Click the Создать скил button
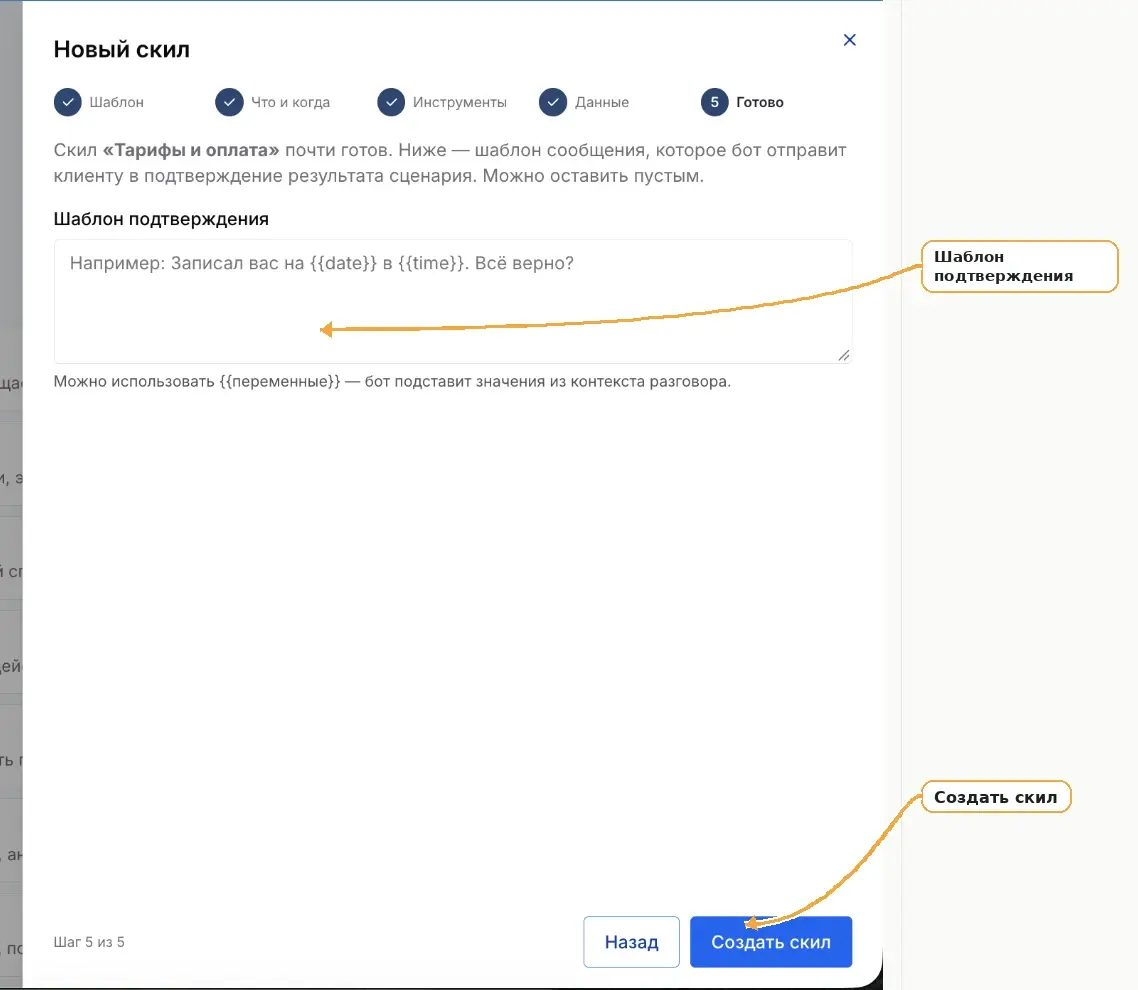This screenshot has width=1138, height=990. pos(771,942)
